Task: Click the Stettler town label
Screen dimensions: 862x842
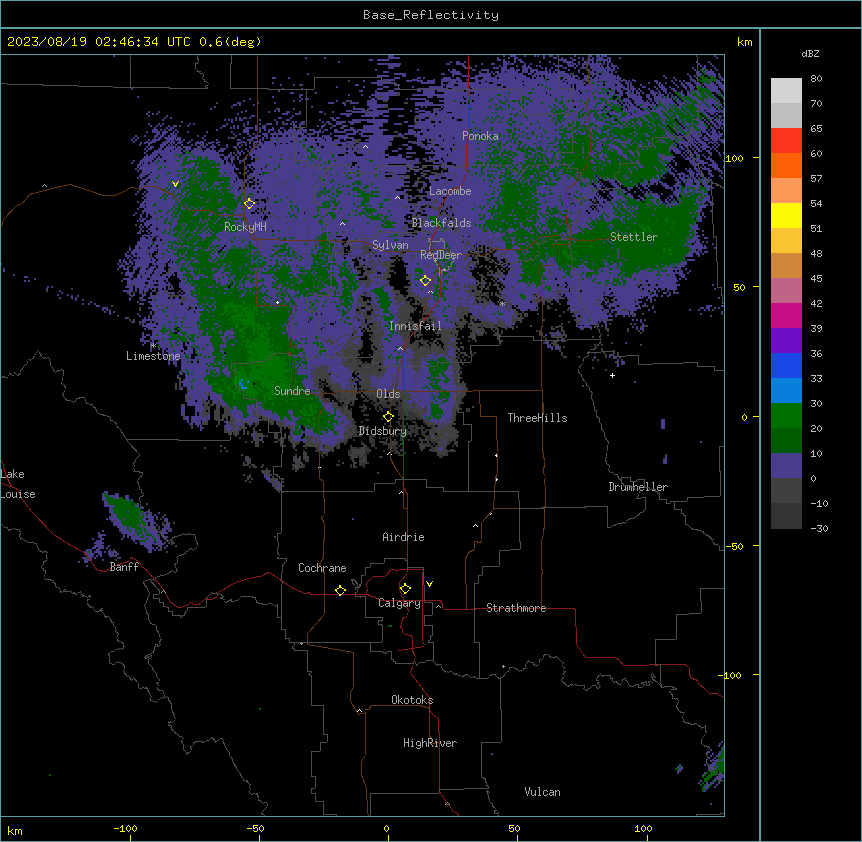Action: [x=634, y=237]
